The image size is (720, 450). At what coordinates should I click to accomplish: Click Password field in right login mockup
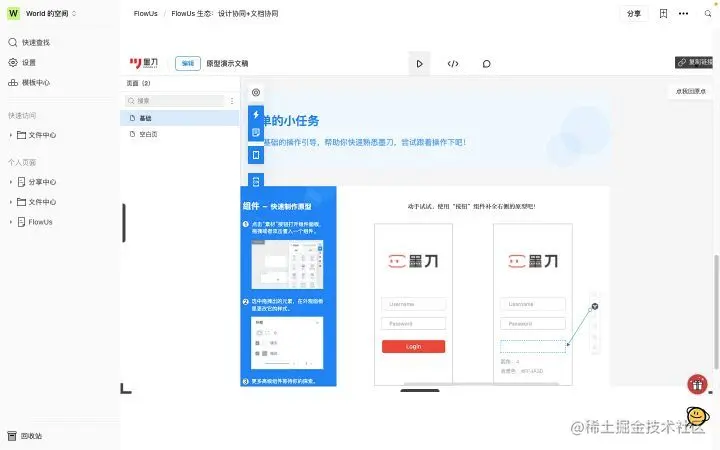tap(533, 324)
